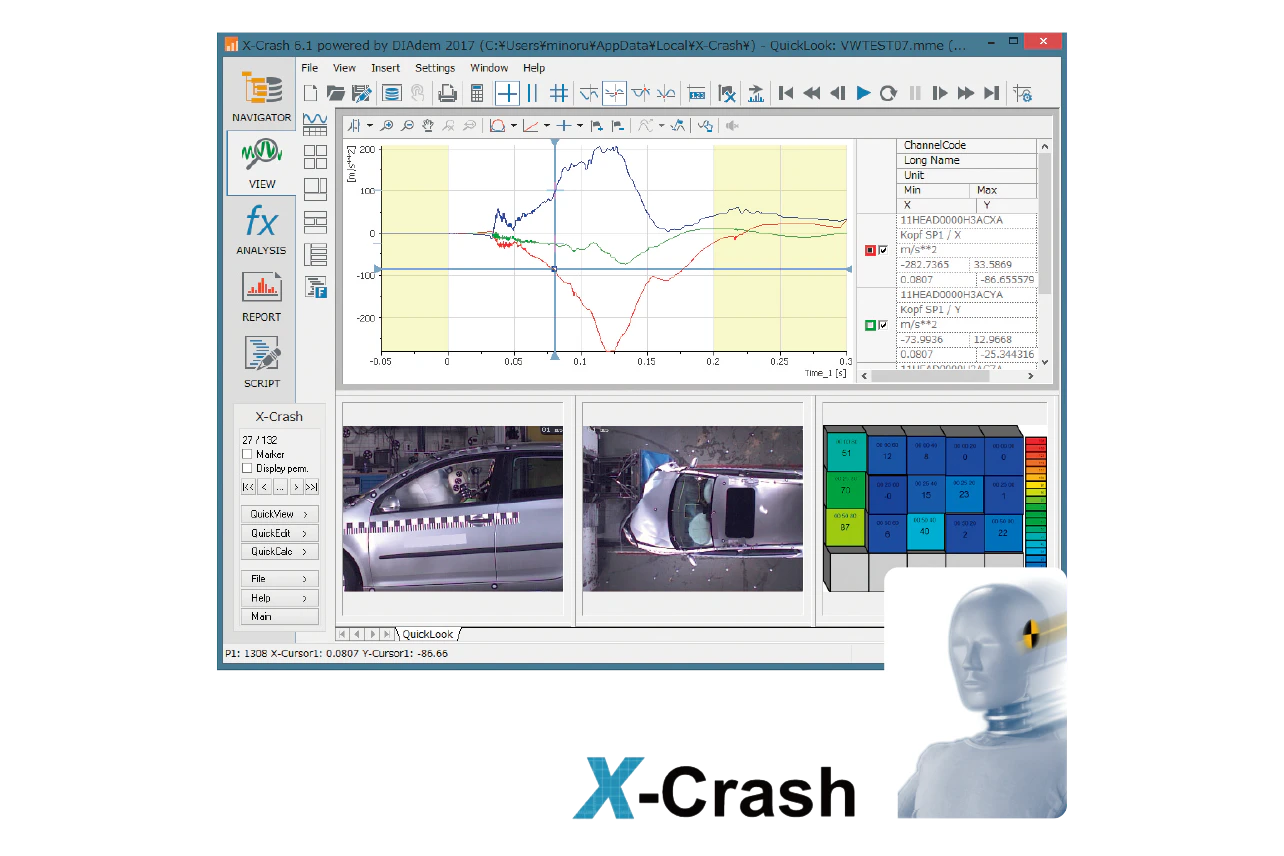1284x856 pixels.
Task: Jump to last record with >>| button
Action: pos(311,487)
